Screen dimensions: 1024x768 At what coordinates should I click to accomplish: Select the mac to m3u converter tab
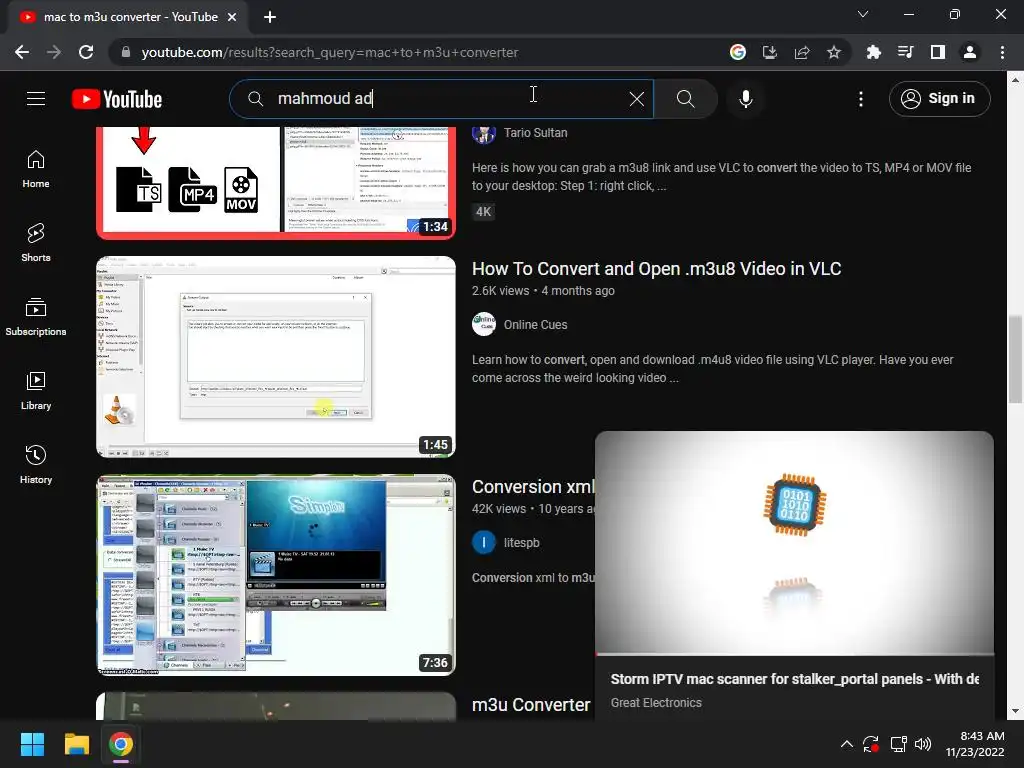129,17
